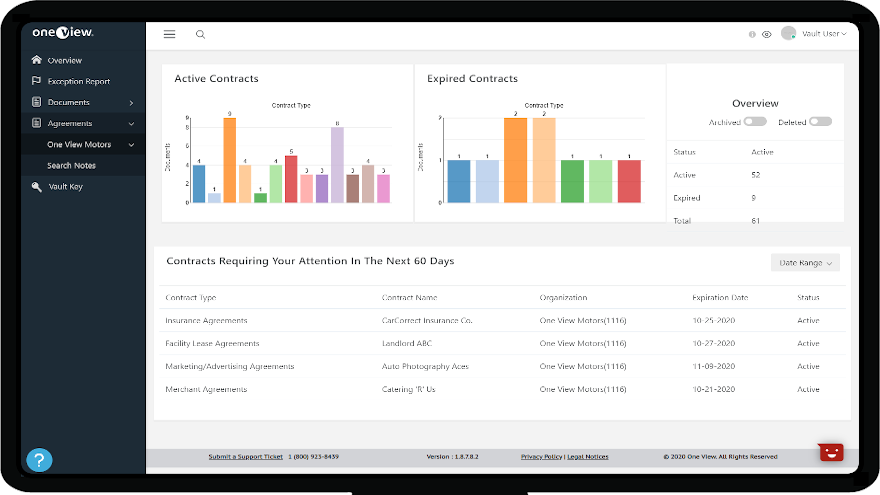
Task: Click the Submit a Support Ticket link
Action: click(246, 457)
